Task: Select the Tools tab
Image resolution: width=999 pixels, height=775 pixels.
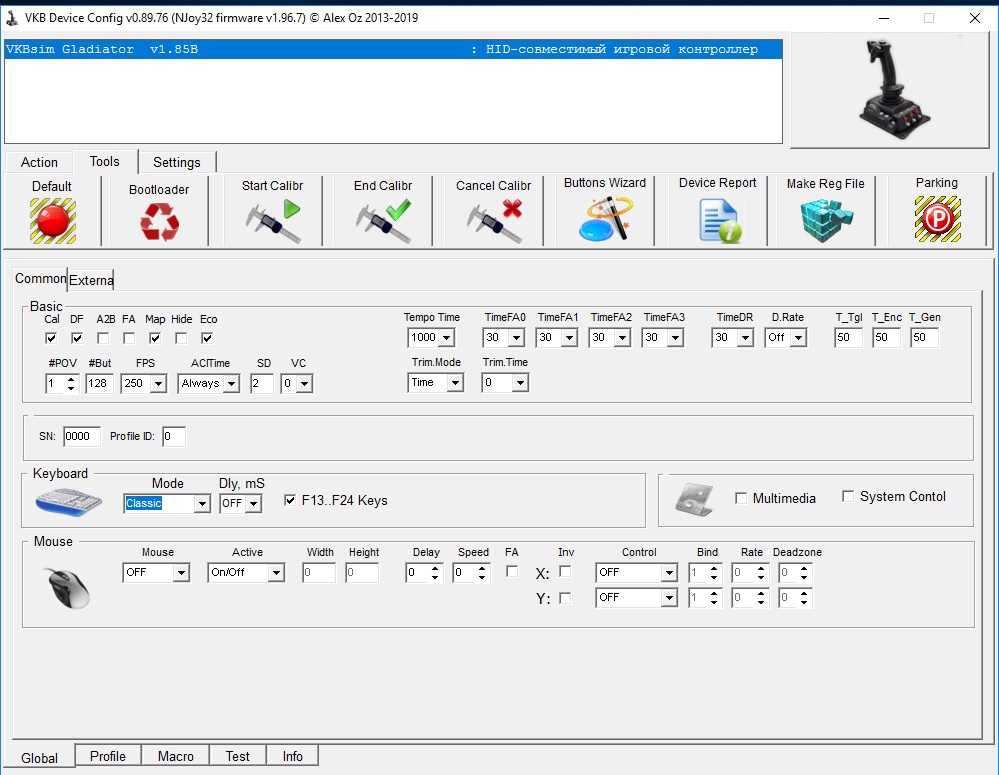Action: coord(104,161)
